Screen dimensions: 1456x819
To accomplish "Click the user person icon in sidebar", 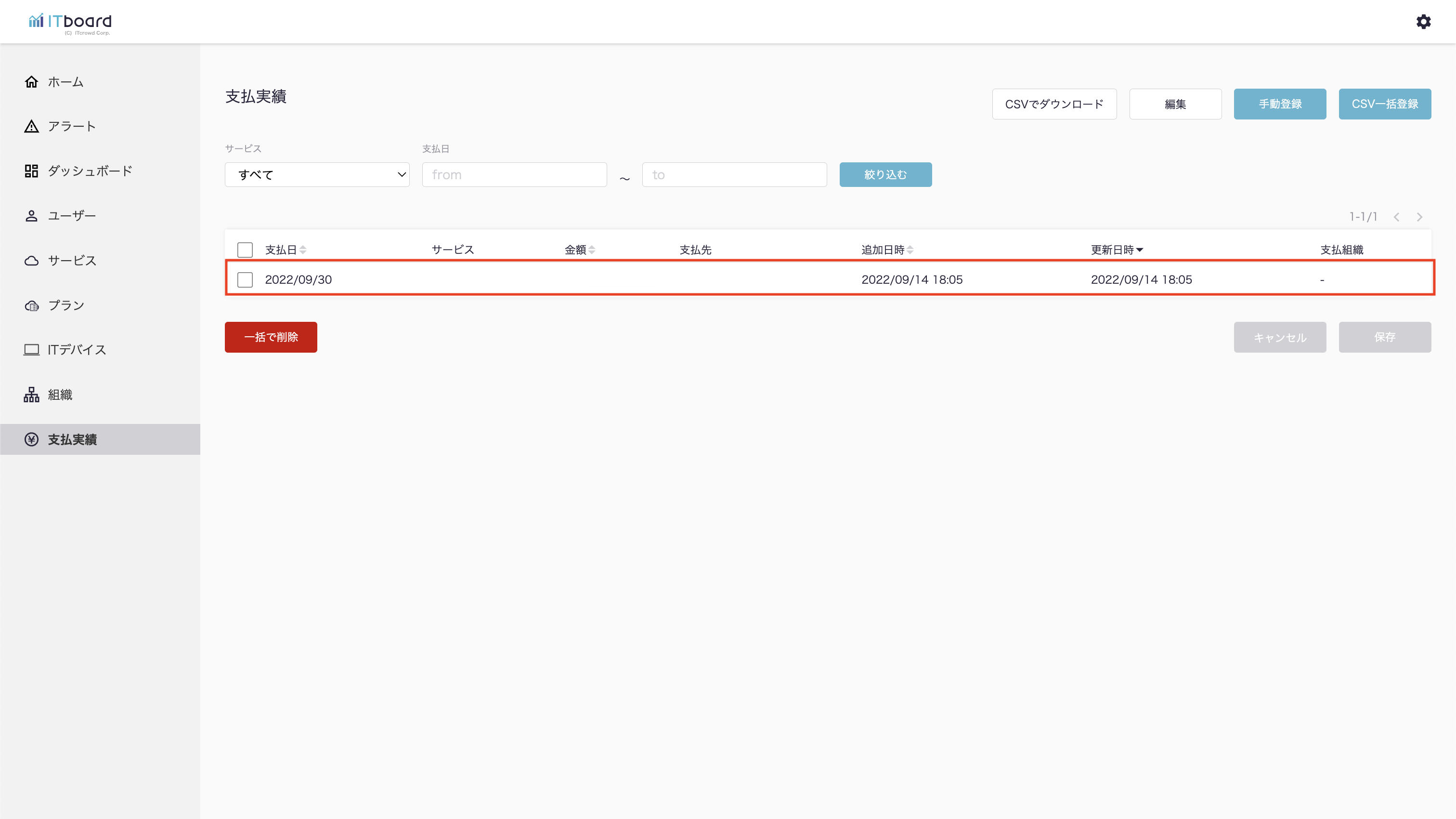I will (x=32, y=215).
